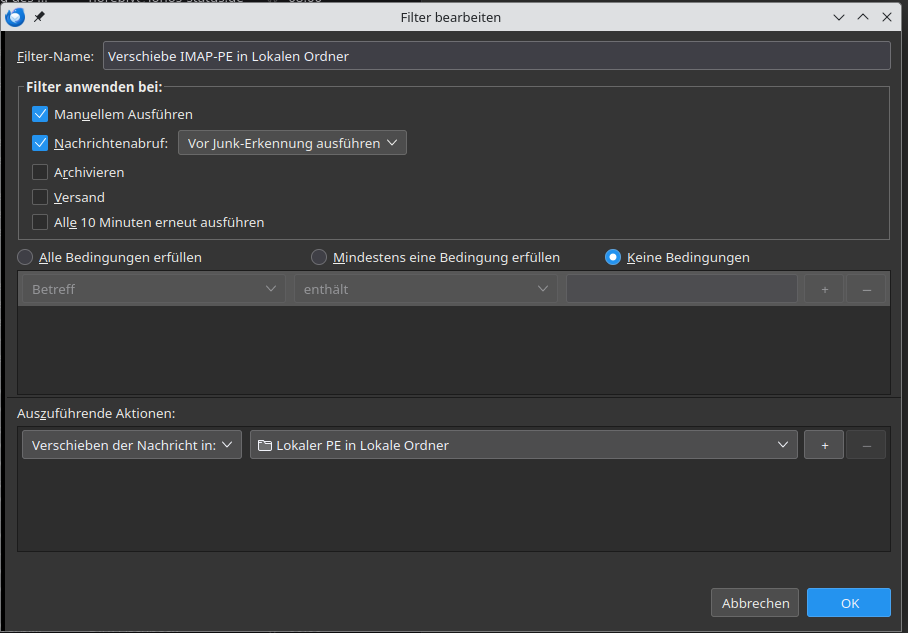
Task: Remove the action with the minus button
Action: pos(866,445)
